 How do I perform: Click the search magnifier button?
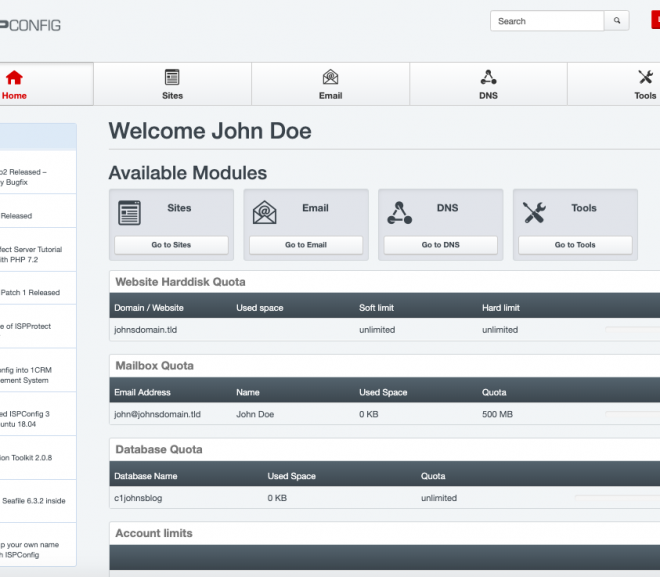click(617, 21)
